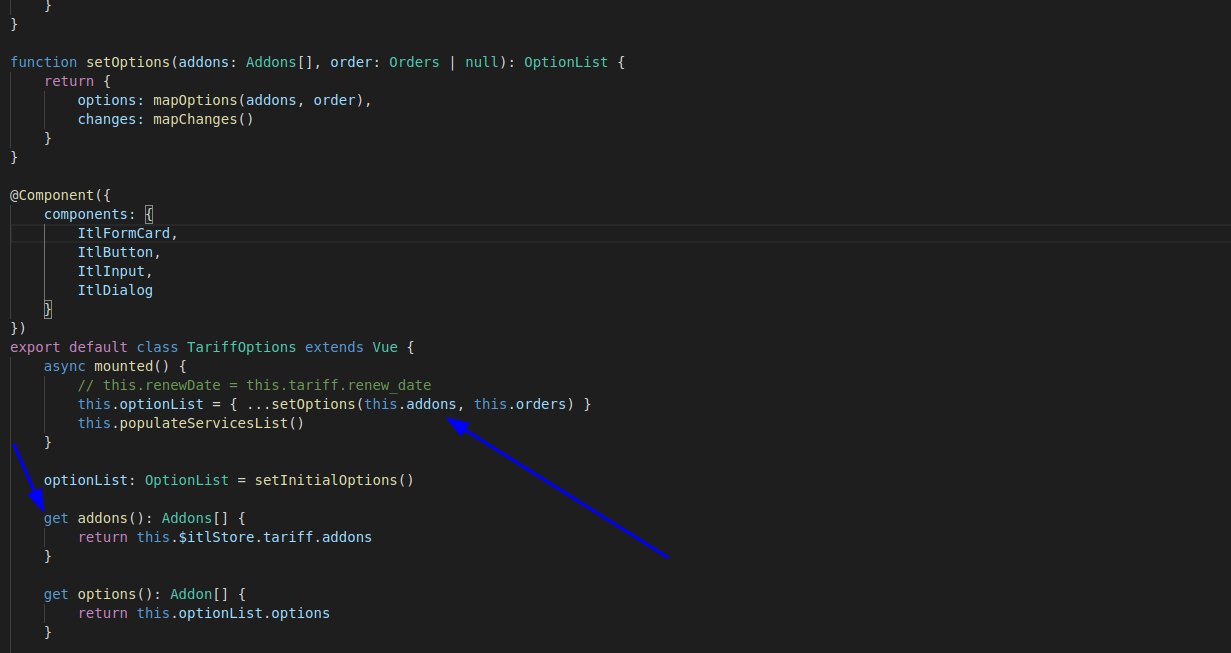Screen dimensions: 1231x653
Task: Click 'ItlInput' in components list
Action: point(111,271)
